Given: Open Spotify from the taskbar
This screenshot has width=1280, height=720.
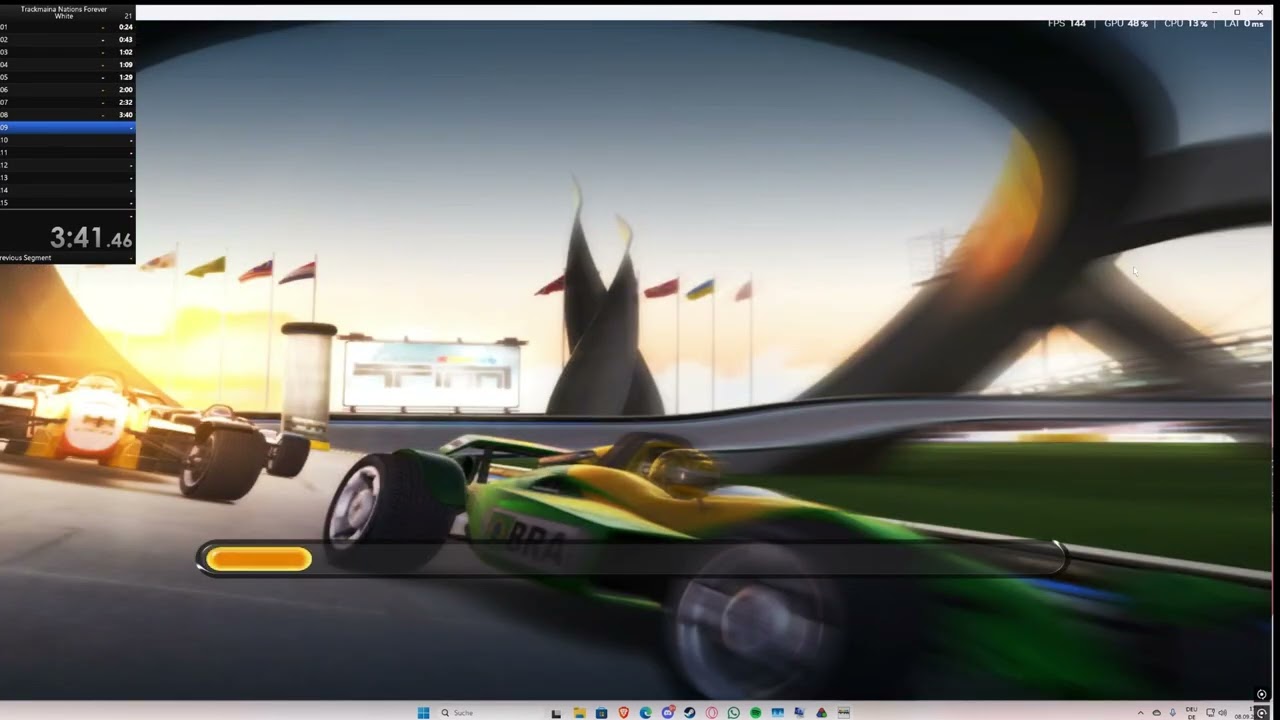Looking at the screenshot, I should point(756,713).
